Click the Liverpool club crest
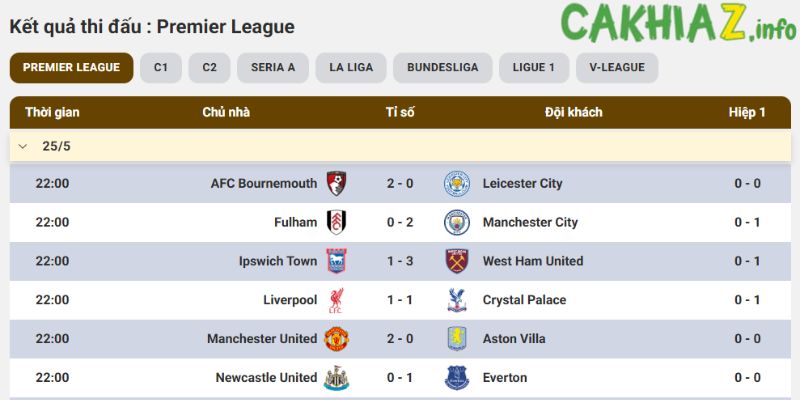Screen dimensions: 800x400 click(336, 300)
